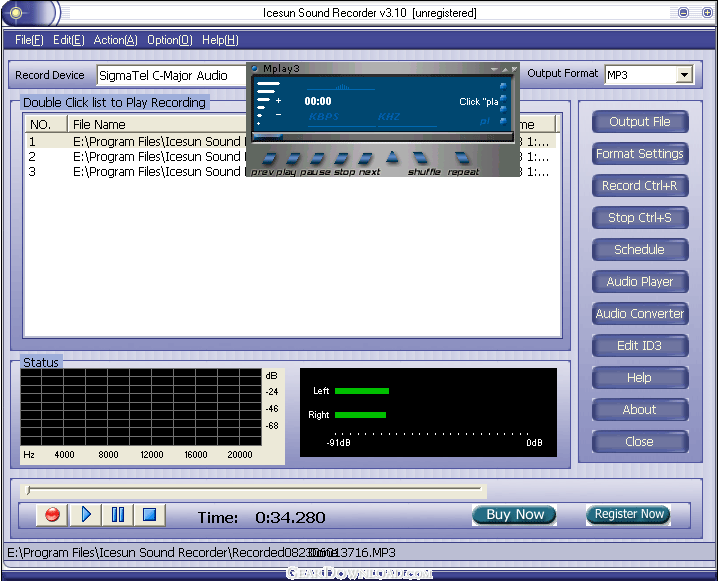
Task: Open the Audio Converter
Action: pyautogui.click(x=640, y=314)
